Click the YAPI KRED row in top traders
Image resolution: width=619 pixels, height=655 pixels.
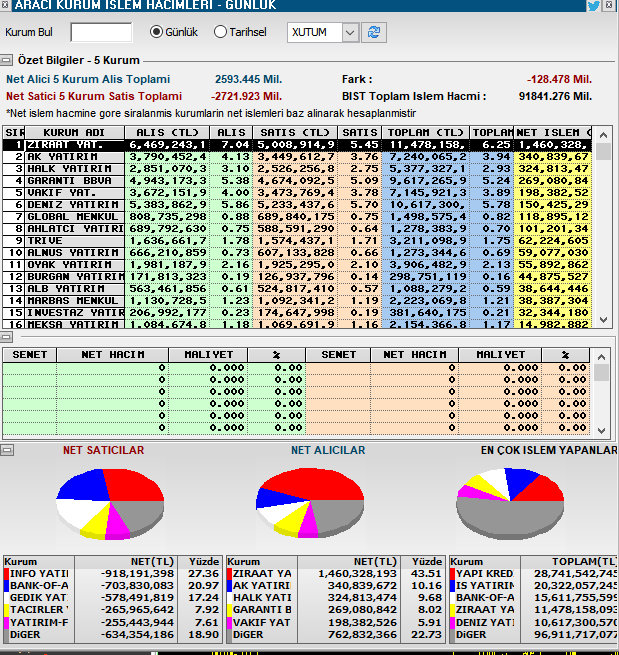pyautogui.click(x=533, y=574)
